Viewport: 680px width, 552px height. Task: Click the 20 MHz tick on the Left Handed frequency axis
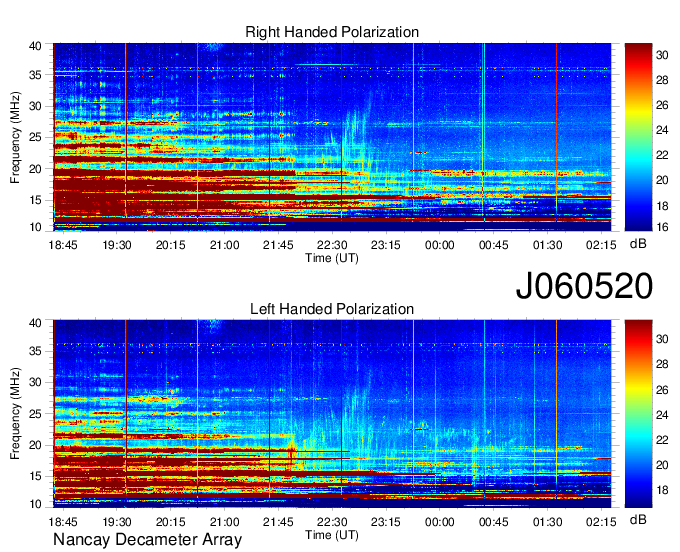click(x=36, y=445)
